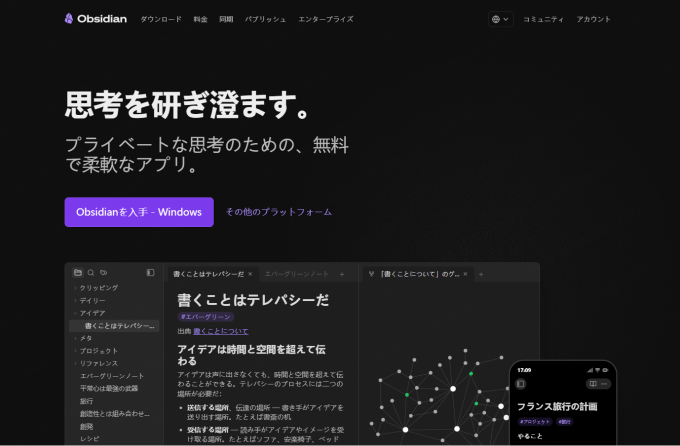Collapse the アイデア folder

coord(75,313)
